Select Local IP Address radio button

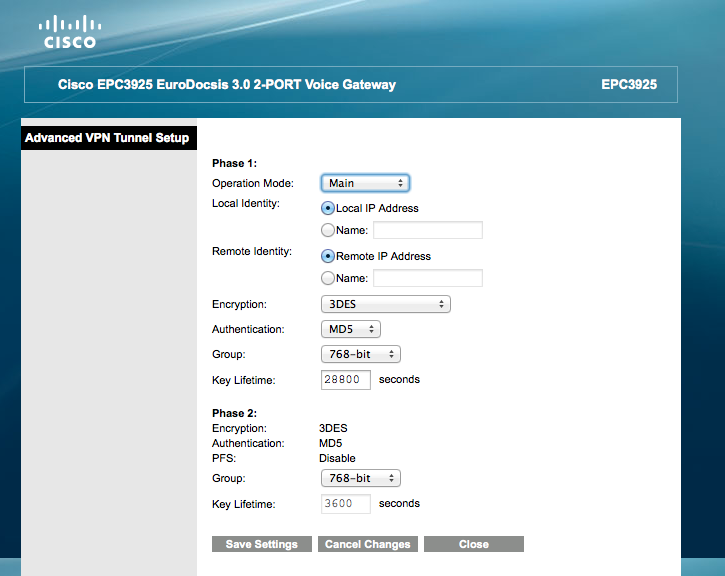pos(327,208)
